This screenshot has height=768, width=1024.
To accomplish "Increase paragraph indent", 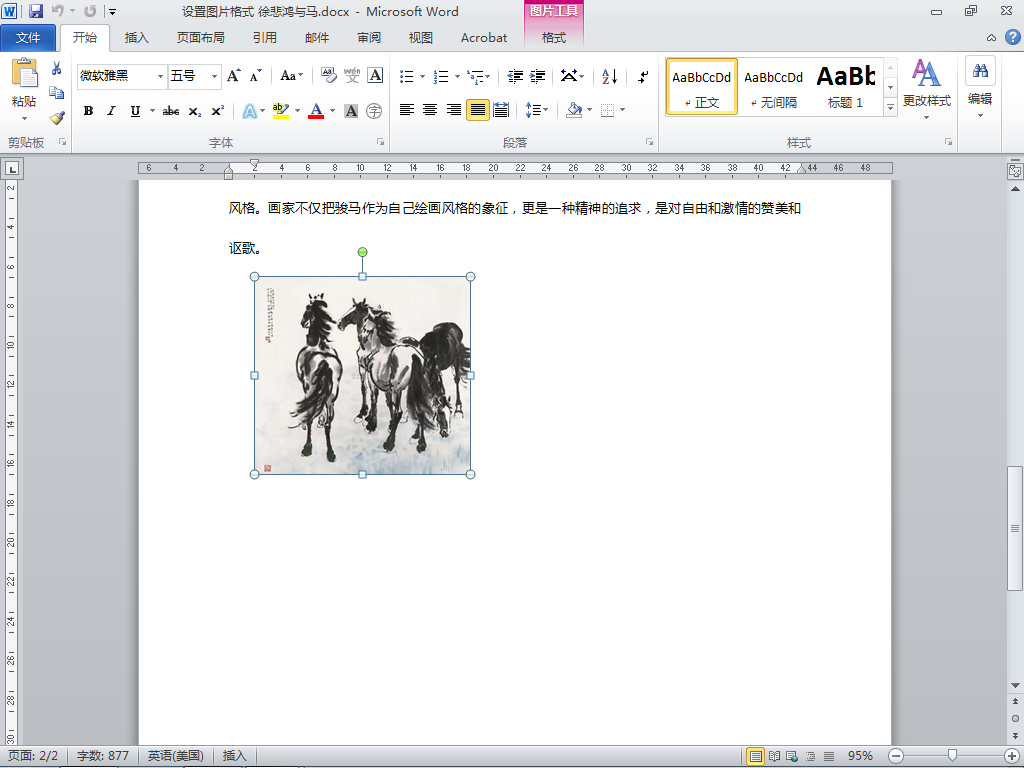I will tap(537, 76).
